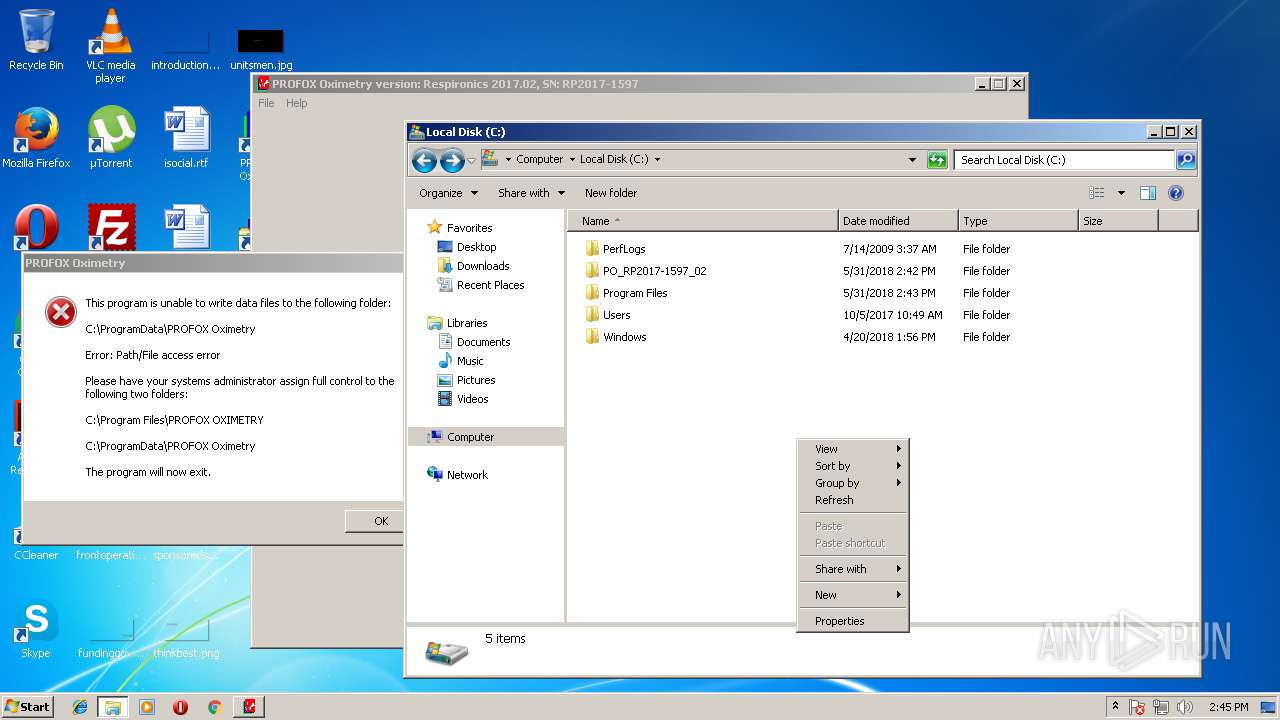Image resolution: width=1280 pixels, height=720 pixels.
Task: Open Music library
Action: (x=470, y=361)
